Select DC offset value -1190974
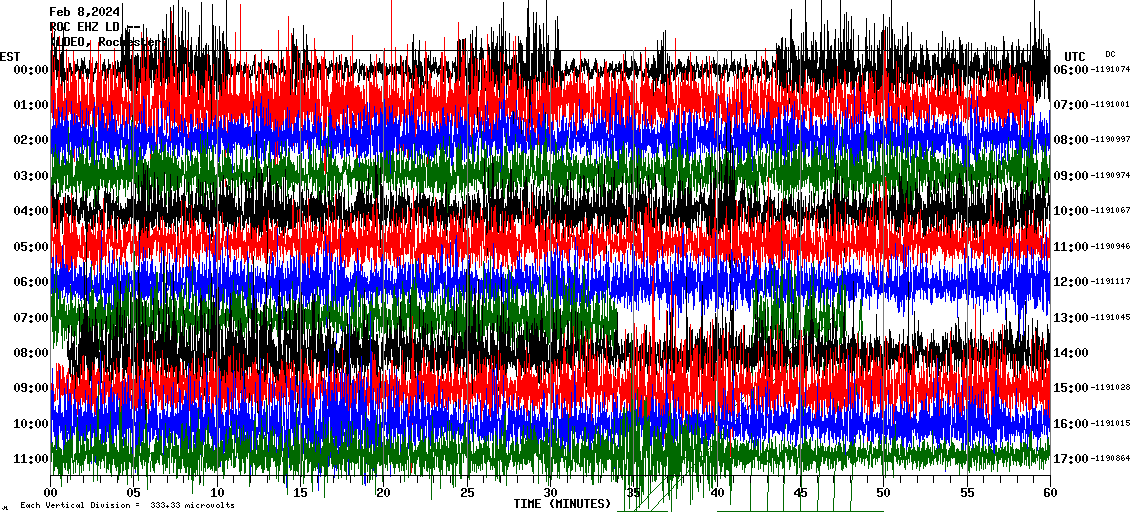Image resolution: width=1130 pixels, height=519 pixels. tap(1110, 175)
